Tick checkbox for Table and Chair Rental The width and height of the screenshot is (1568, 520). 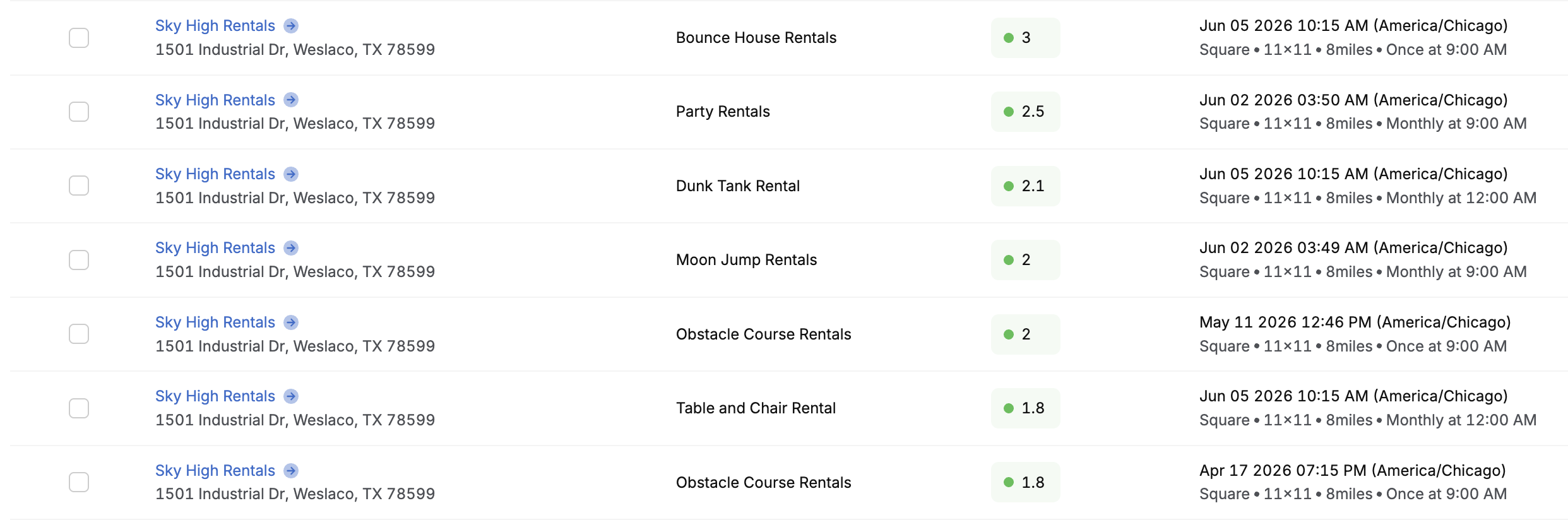coord(79,408)
